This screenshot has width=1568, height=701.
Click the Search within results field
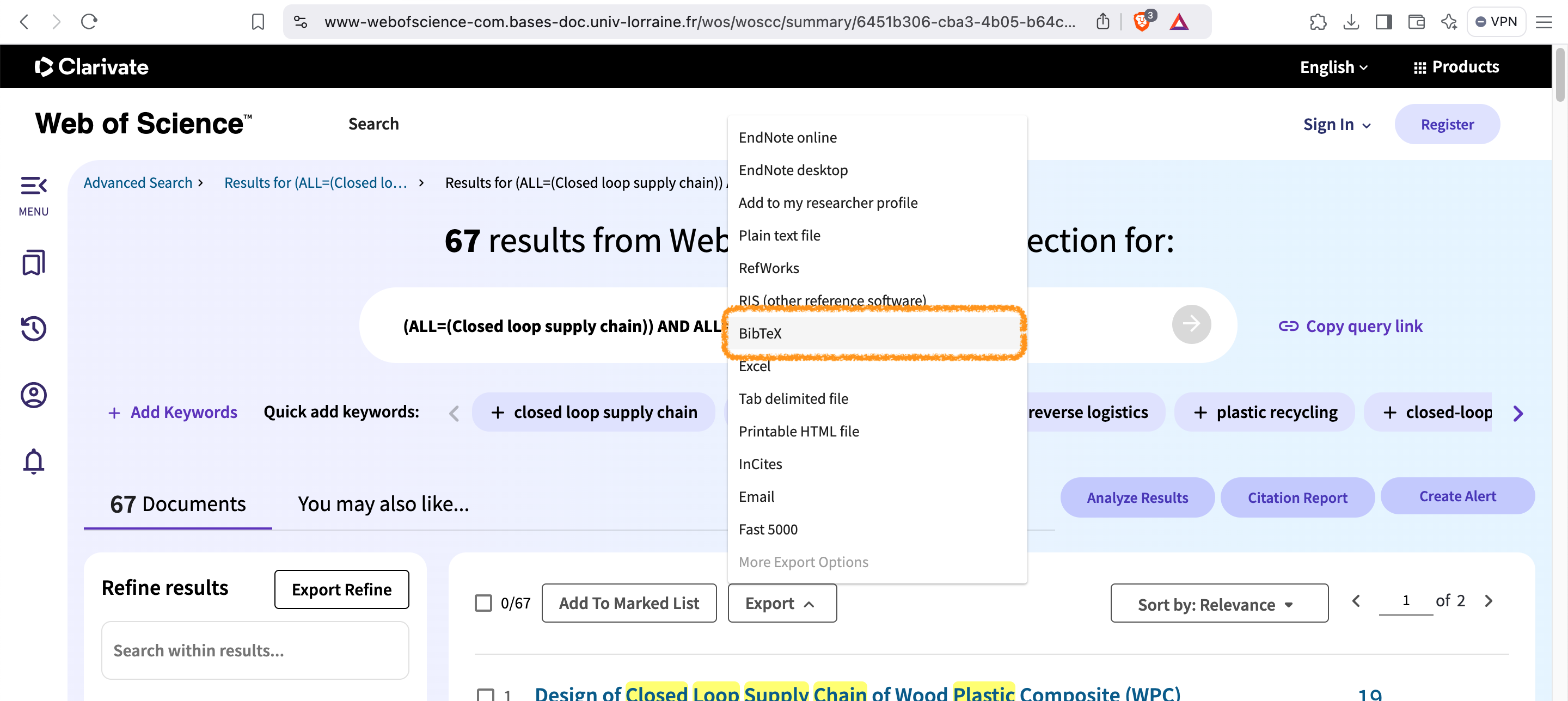coord(254,650)
